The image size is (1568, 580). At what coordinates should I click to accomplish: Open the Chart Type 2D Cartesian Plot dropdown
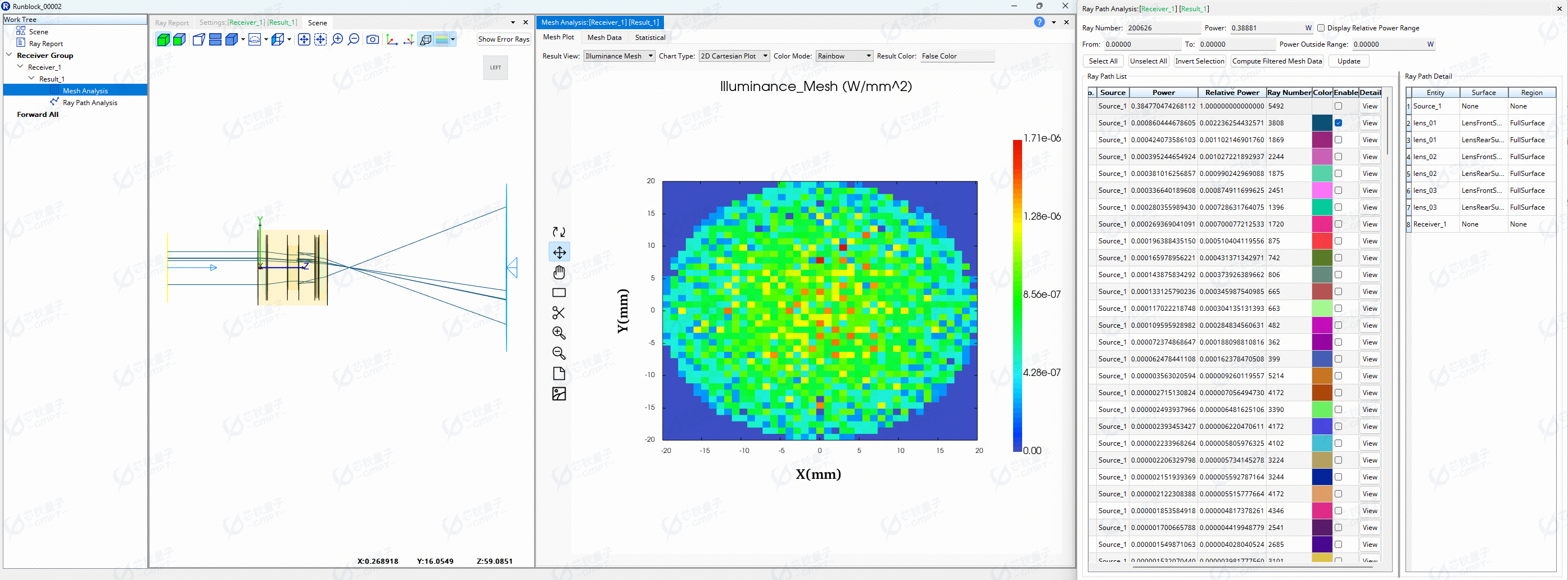734,56
